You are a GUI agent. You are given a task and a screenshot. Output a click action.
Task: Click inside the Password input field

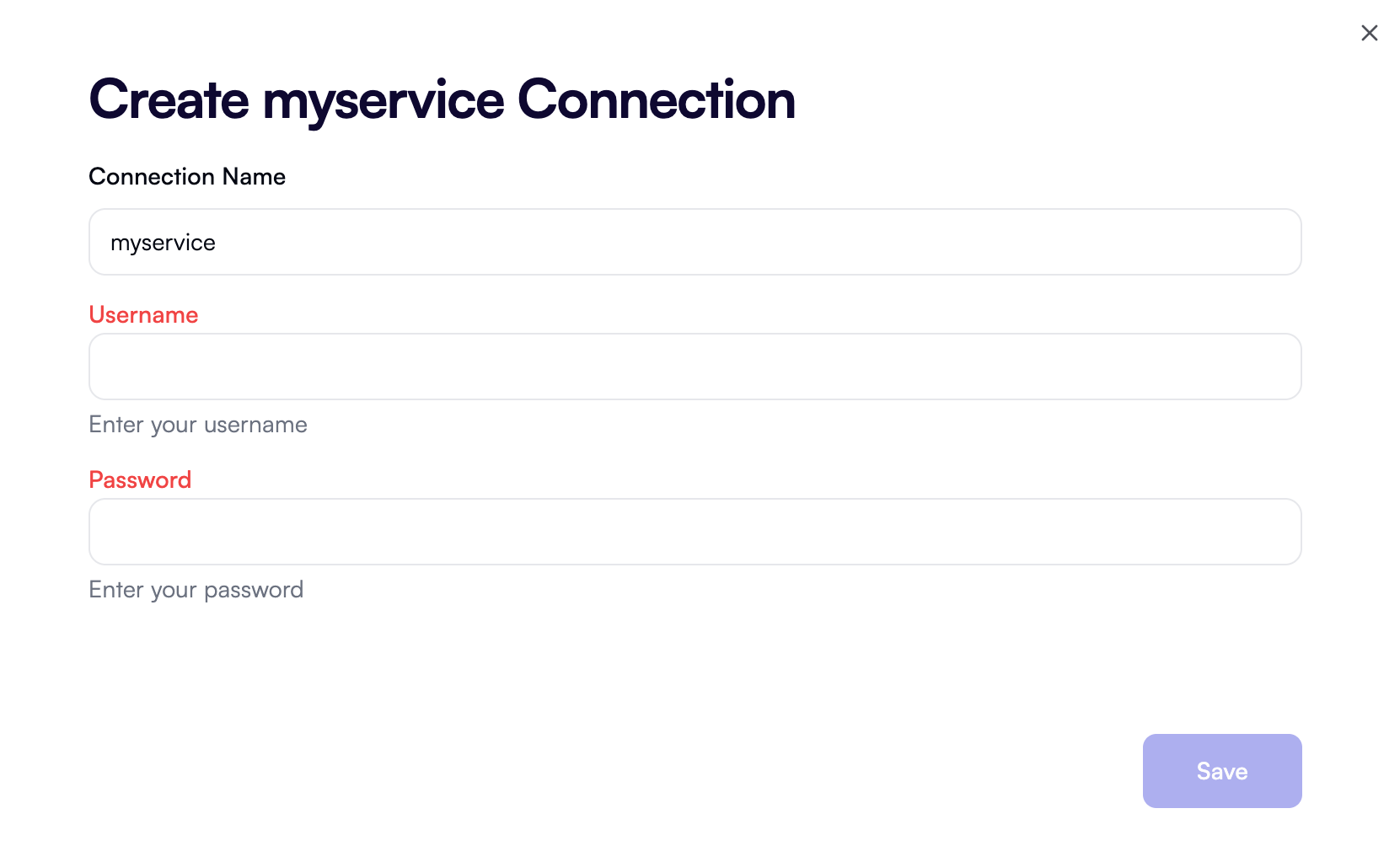(695, 531)
